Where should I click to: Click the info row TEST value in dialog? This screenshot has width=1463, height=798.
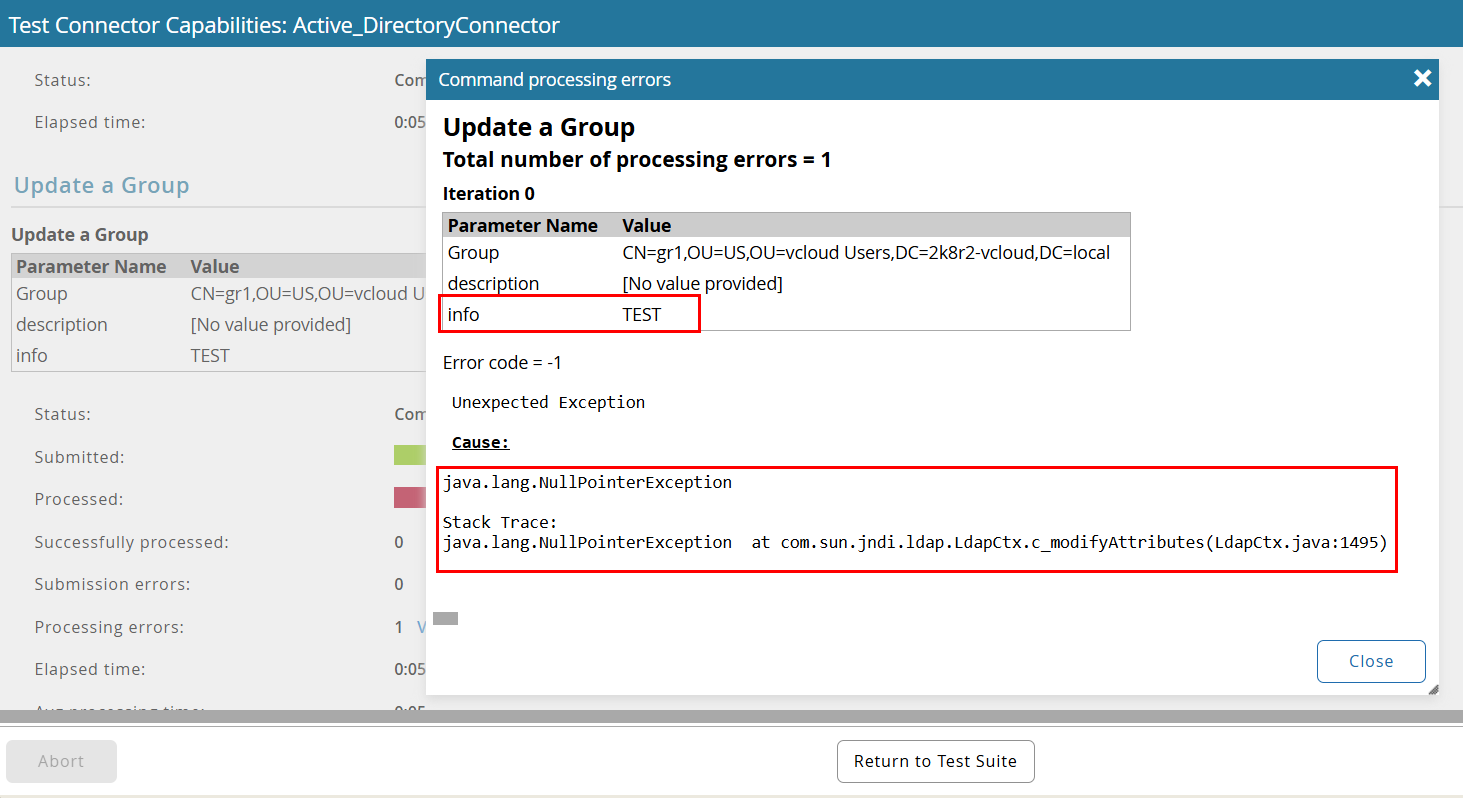(x=641, y=315)
